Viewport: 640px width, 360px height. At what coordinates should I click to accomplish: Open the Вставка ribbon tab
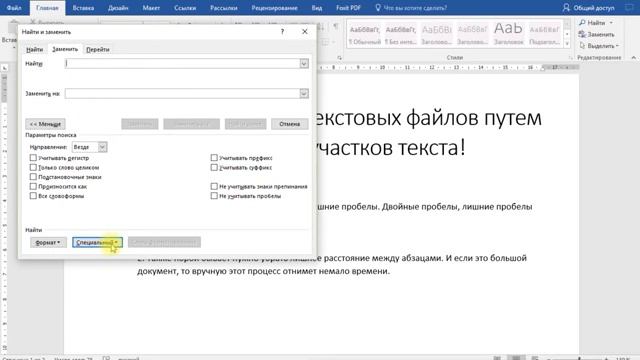(x=83, y=8)
